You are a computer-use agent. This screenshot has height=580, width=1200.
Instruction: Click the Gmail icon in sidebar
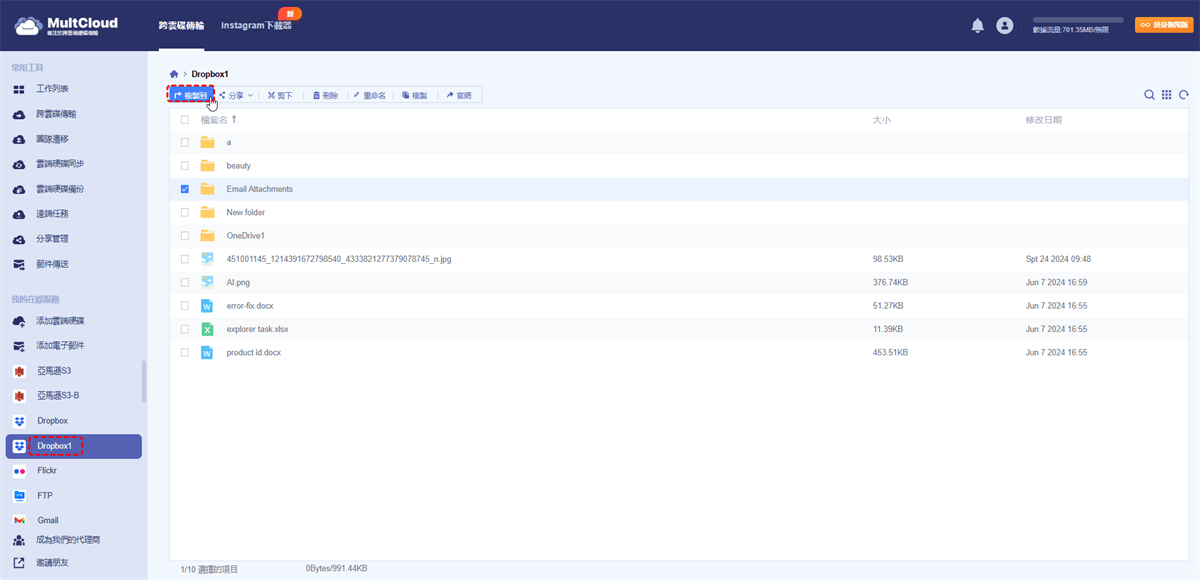click(19, 520)
